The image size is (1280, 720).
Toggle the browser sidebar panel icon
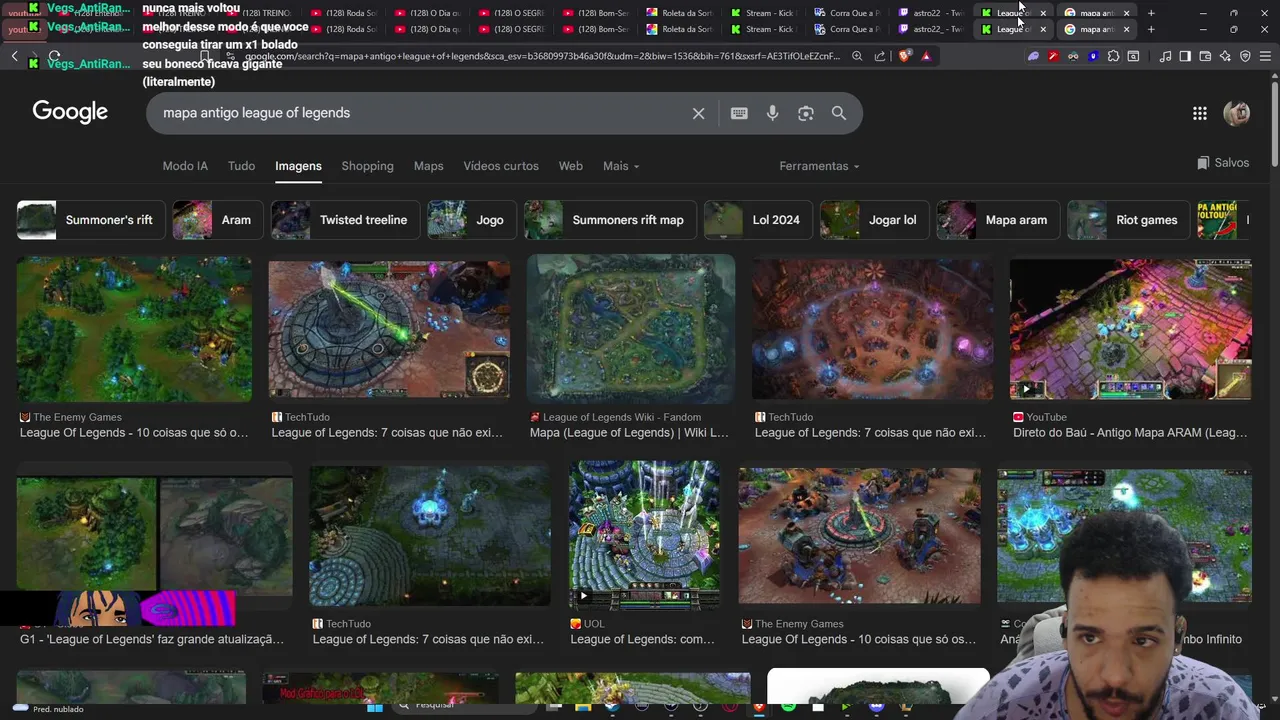(x=1185, y=56)
